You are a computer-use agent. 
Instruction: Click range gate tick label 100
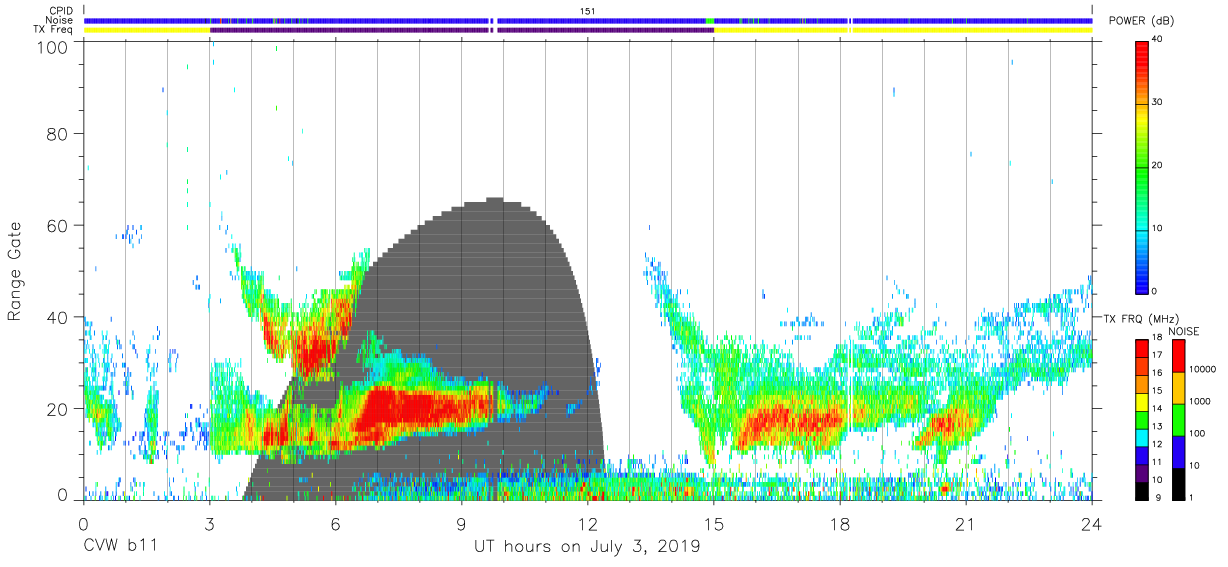(x=50, y=47)
